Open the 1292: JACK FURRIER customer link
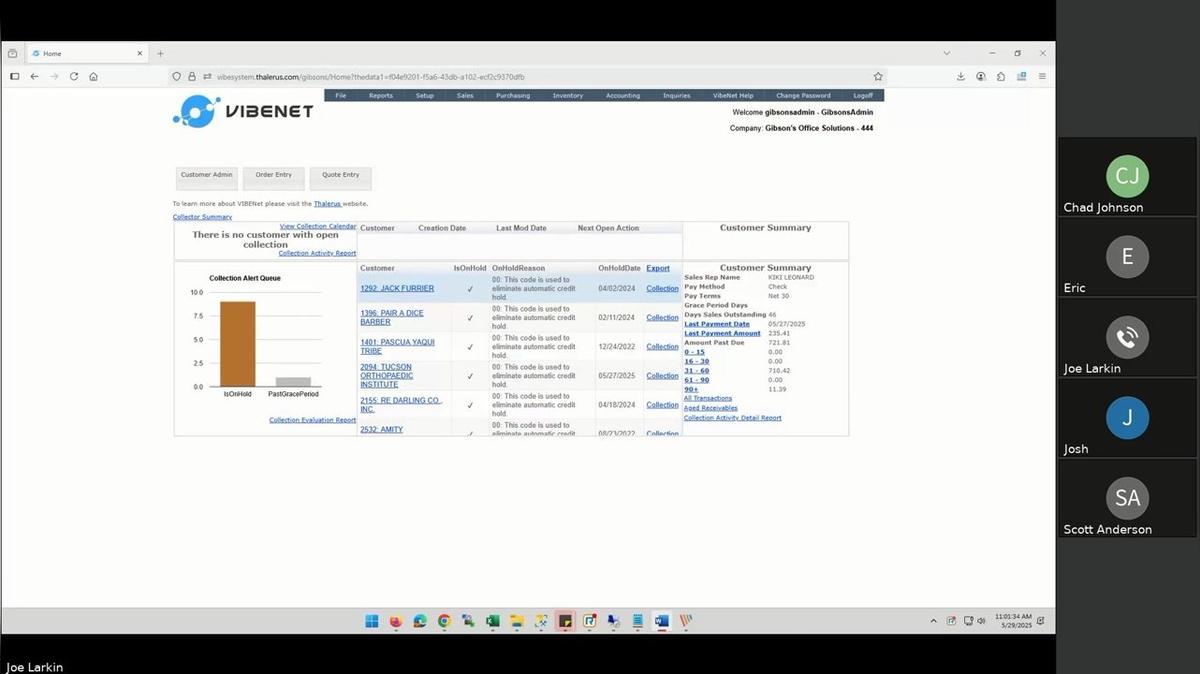1200x674 pixels. pos(397,289)
